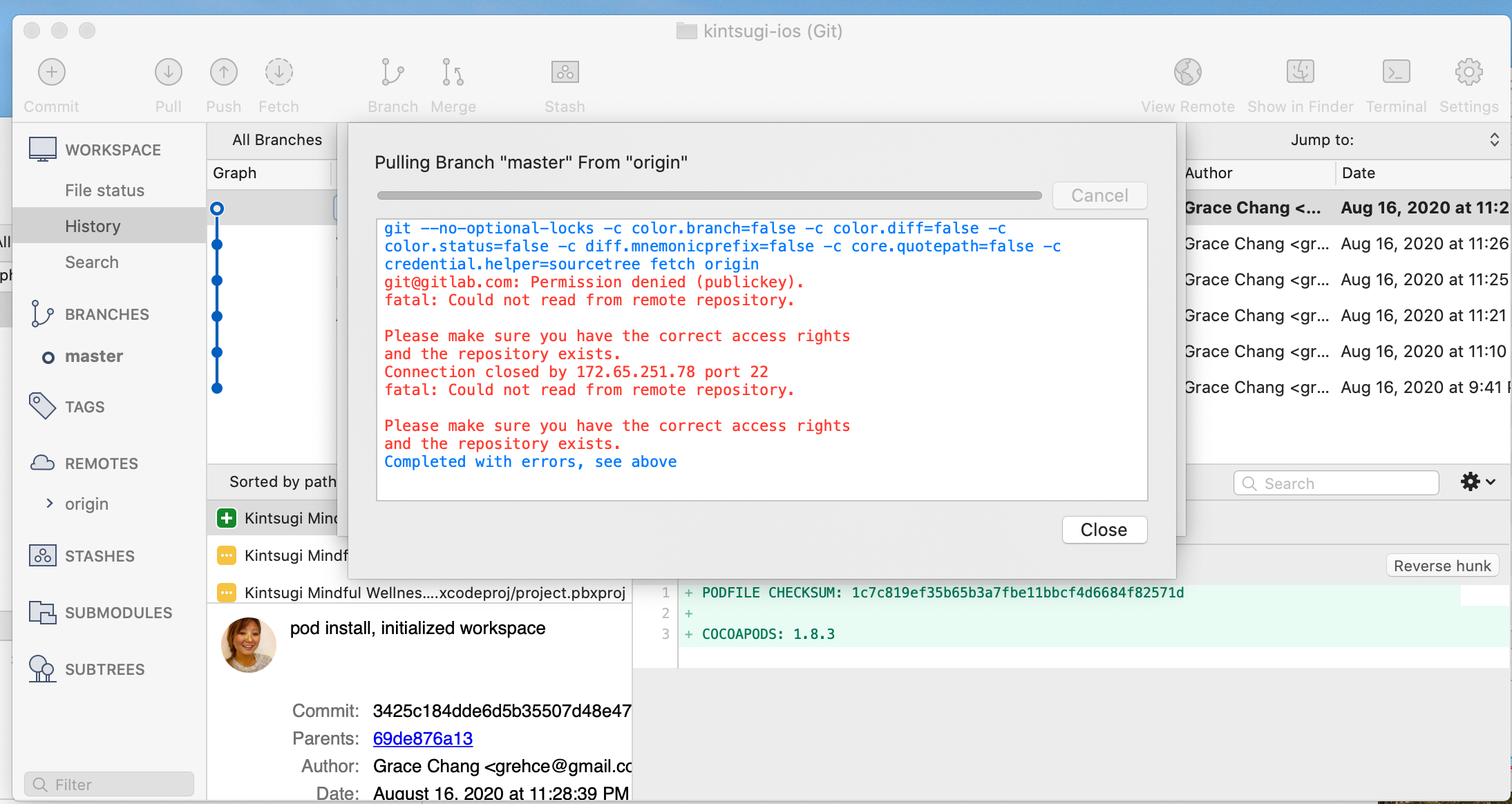The width and height of the screenshot is (1512, 804).
Task: Click the sidebar Filter field
Action: pos(109,785)
